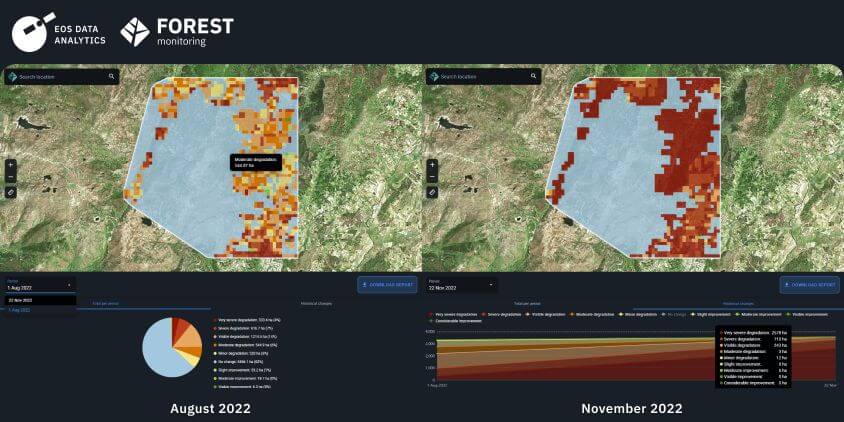Switch to Historical changes tab in left panel
Image resolution: width=844 pixels, height=422 pixels.
(317, 303)
